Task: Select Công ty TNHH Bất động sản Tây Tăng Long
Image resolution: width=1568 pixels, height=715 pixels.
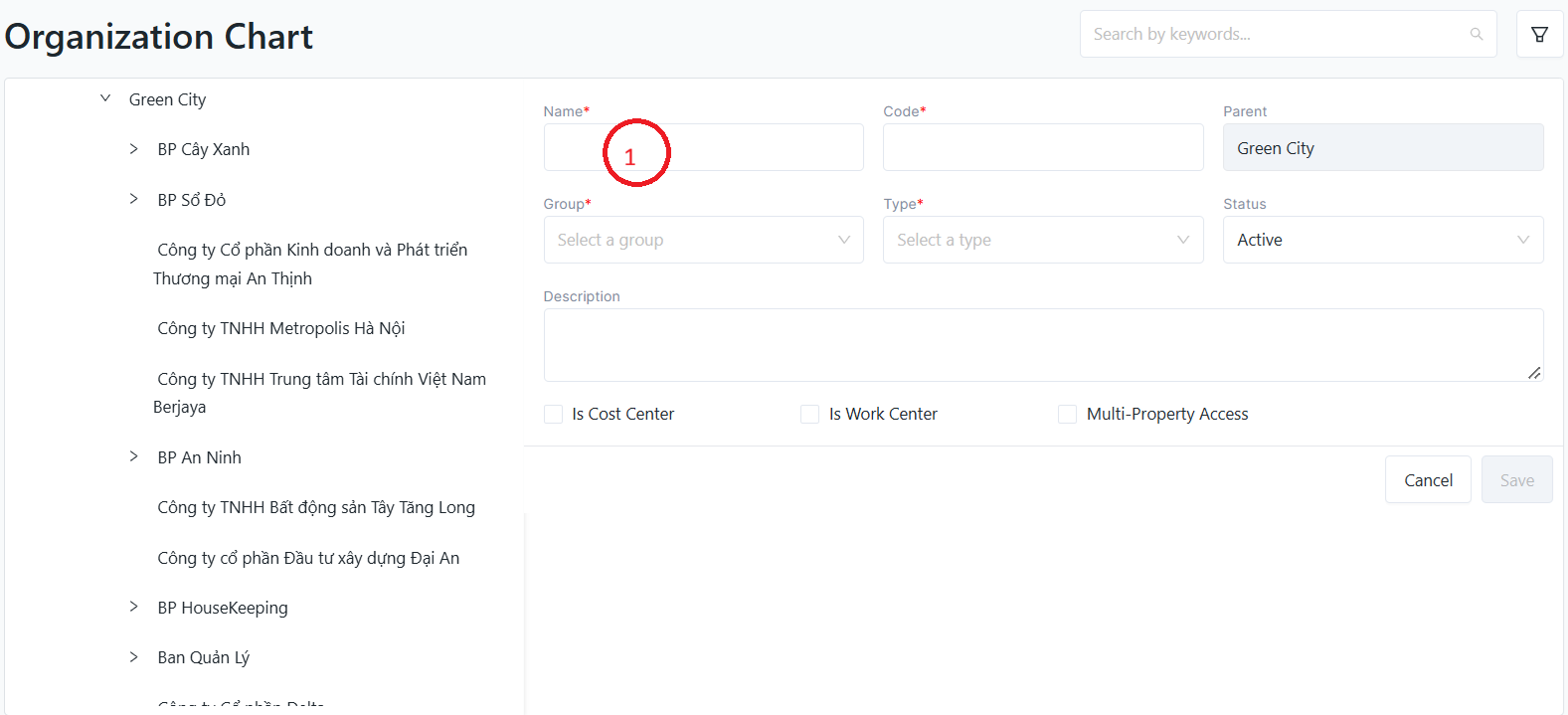Action: pos(316,507)
